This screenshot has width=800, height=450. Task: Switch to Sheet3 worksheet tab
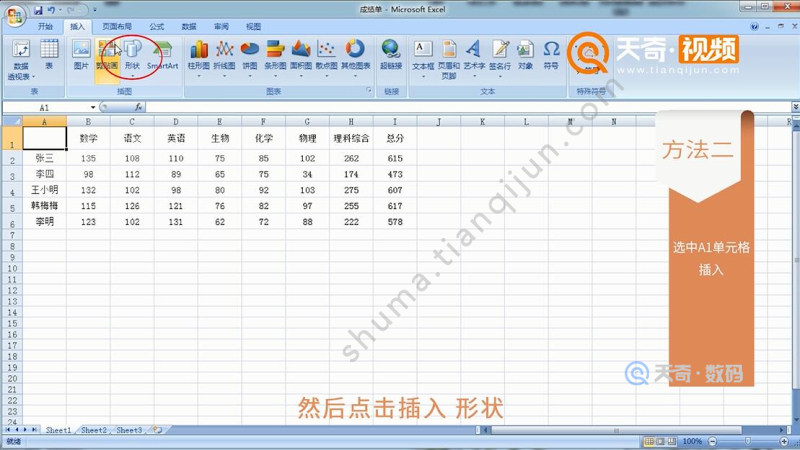129,430
